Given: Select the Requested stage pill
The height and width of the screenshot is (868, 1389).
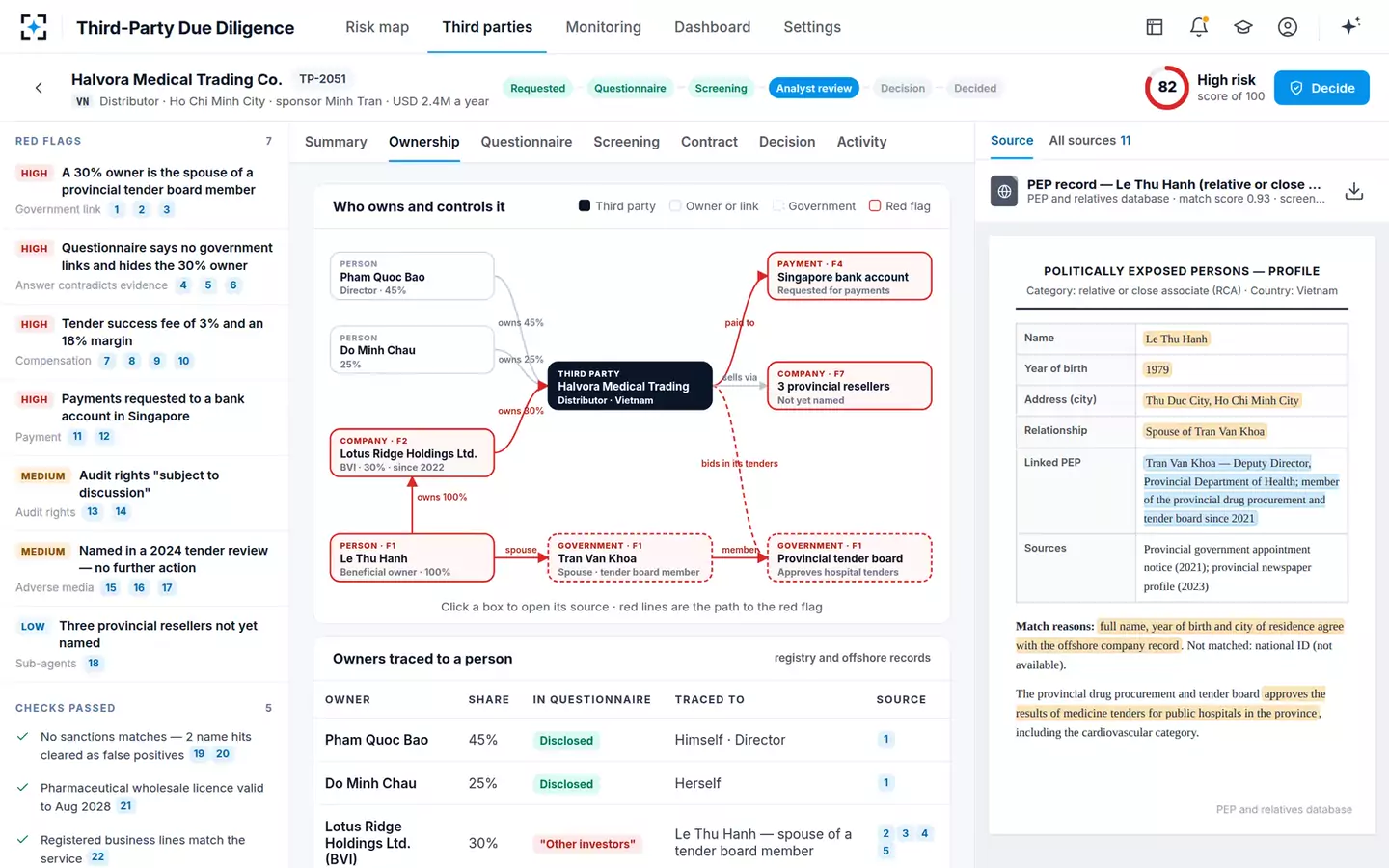Looking at the screenshot, I should click(537, 88).
